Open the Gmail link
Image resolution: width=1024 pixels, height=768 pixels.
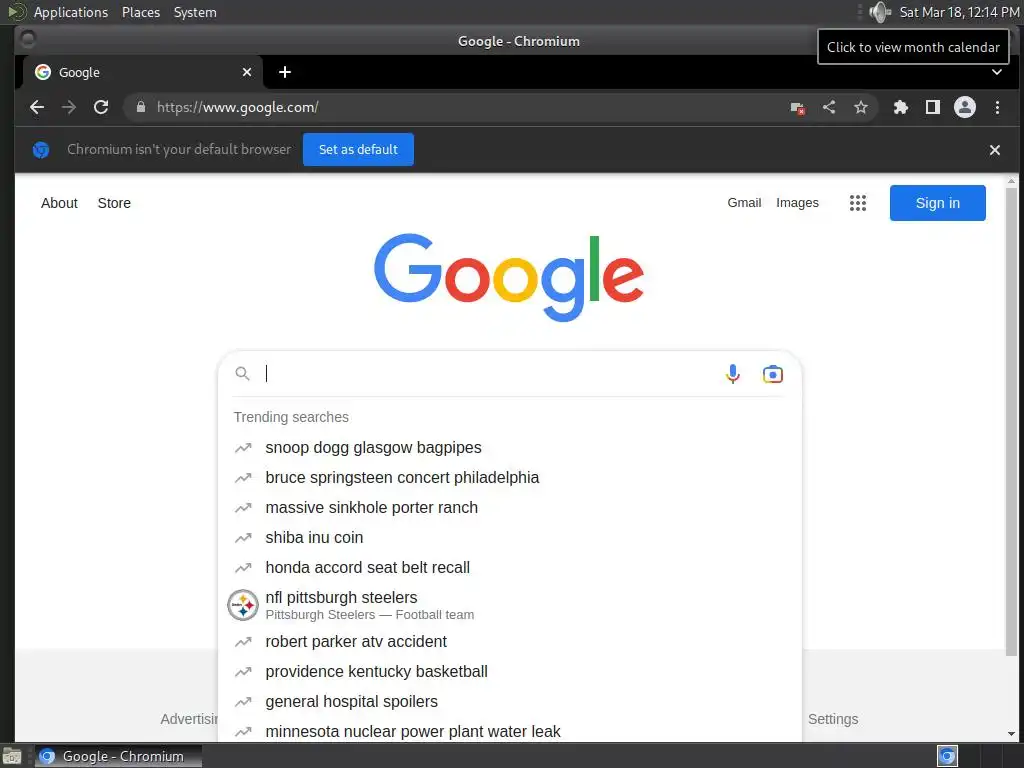click(x=744, y=203)
